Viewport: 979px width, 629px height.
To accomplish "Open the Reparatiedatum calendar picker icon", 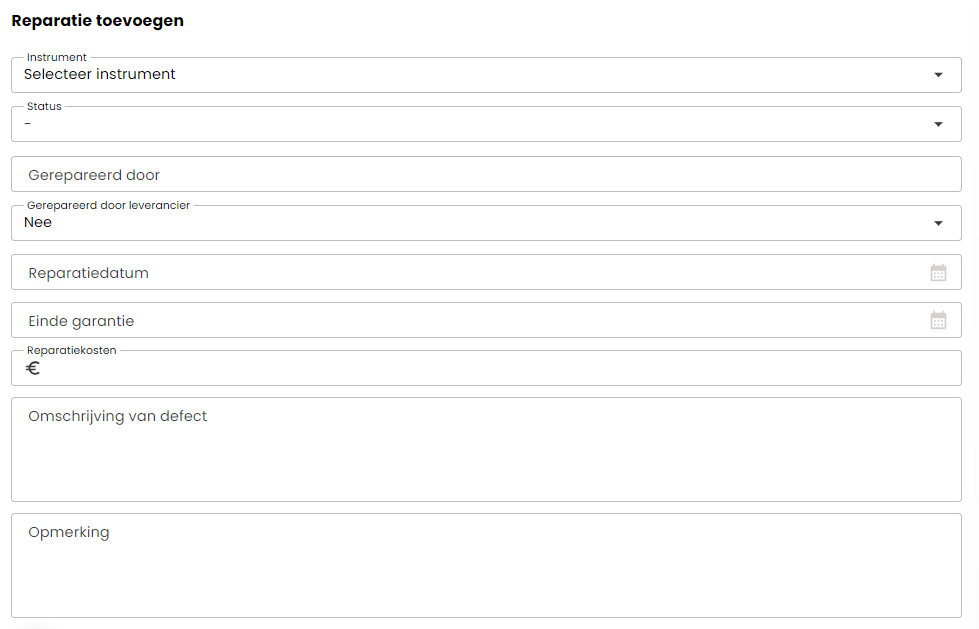I will [x=938, y=273].
